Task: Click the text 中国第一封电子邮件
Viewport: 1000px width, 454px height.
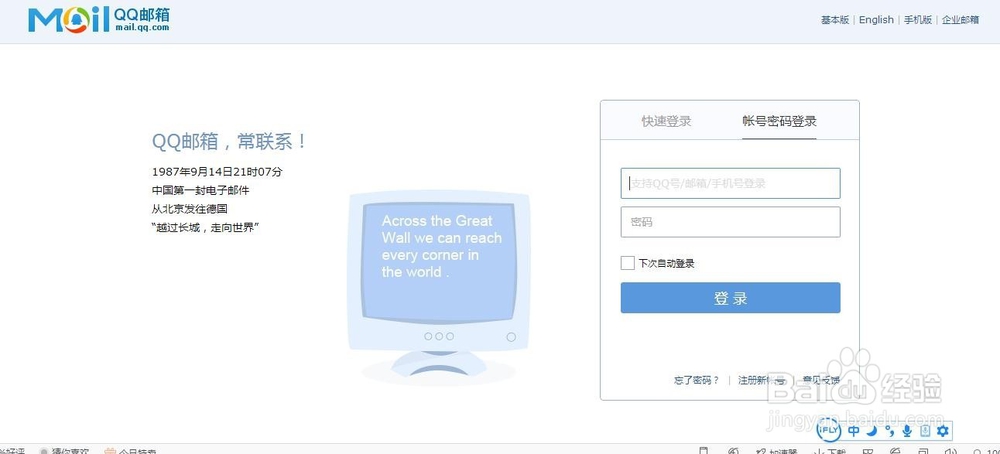Action: click(200, 190)
